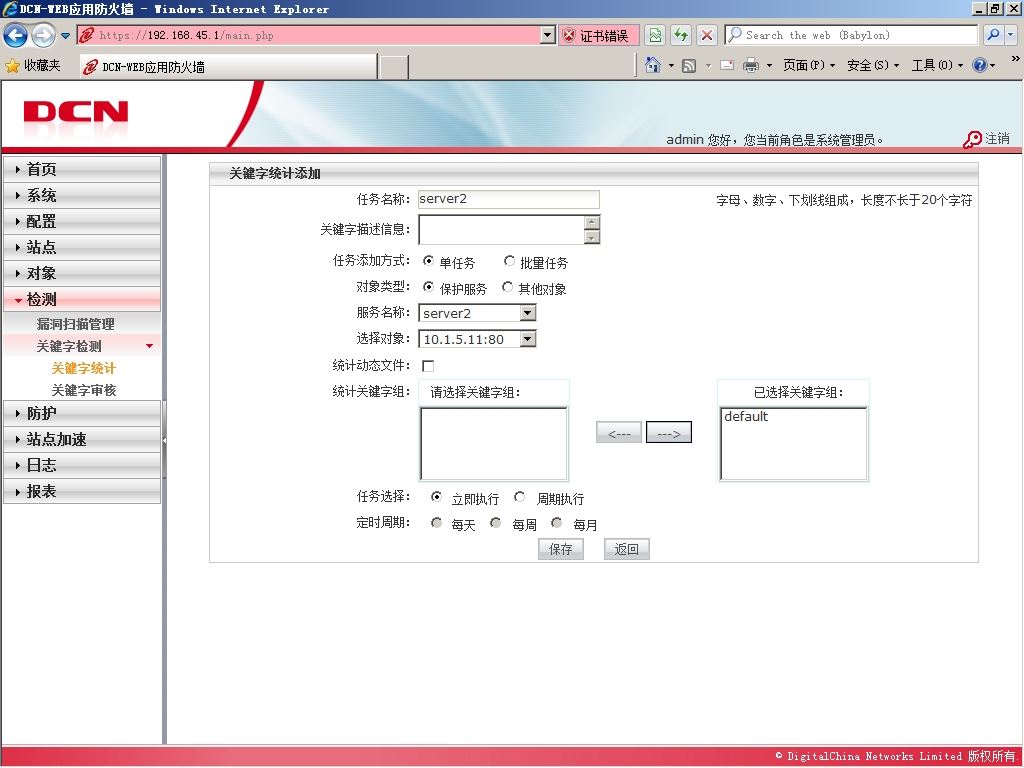Click the RSS feeds icon
The height and width of the screenshot is (768, 1024).
point(689,65)
